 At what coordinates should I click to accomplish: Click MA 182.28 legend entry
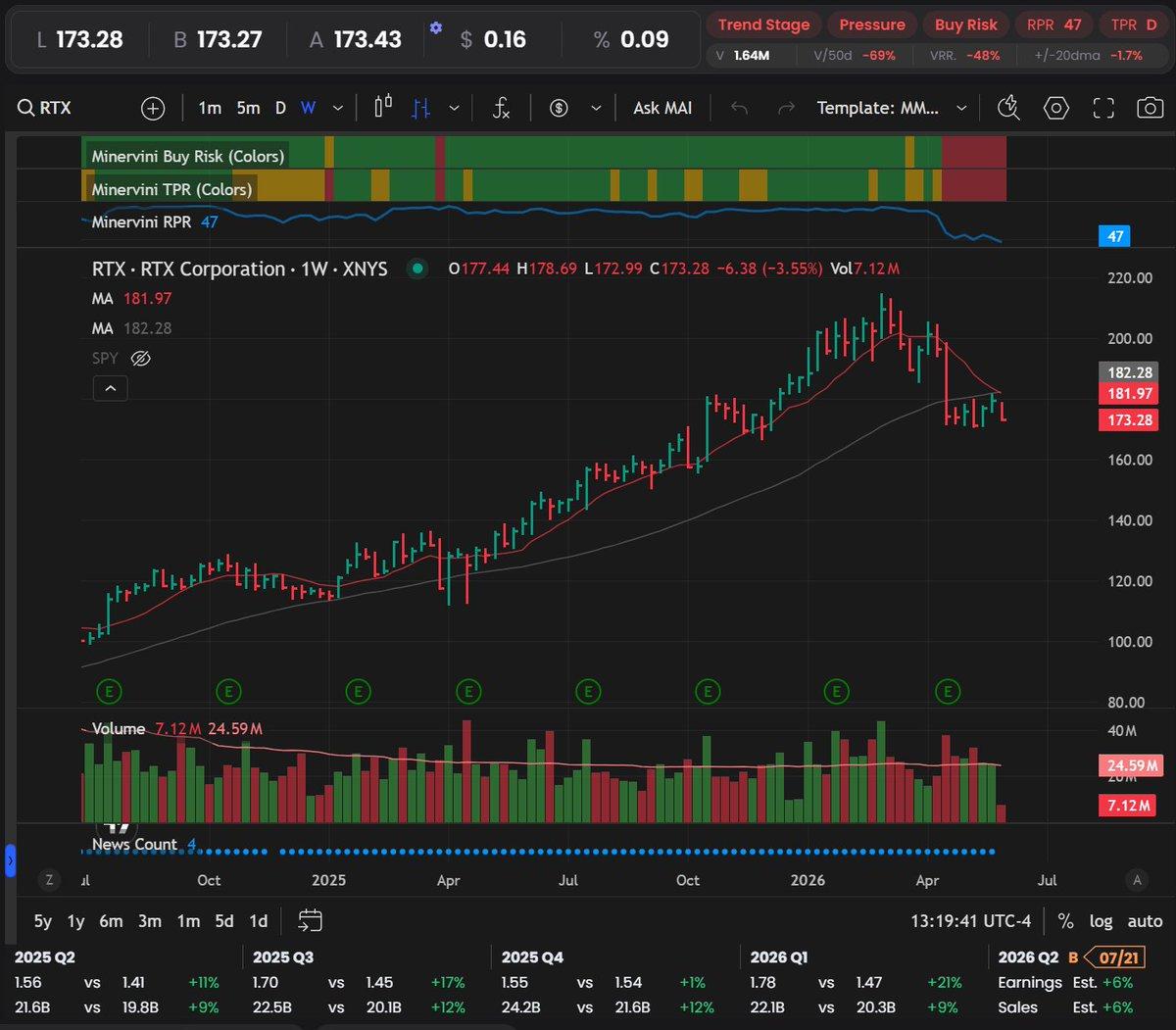131,328
